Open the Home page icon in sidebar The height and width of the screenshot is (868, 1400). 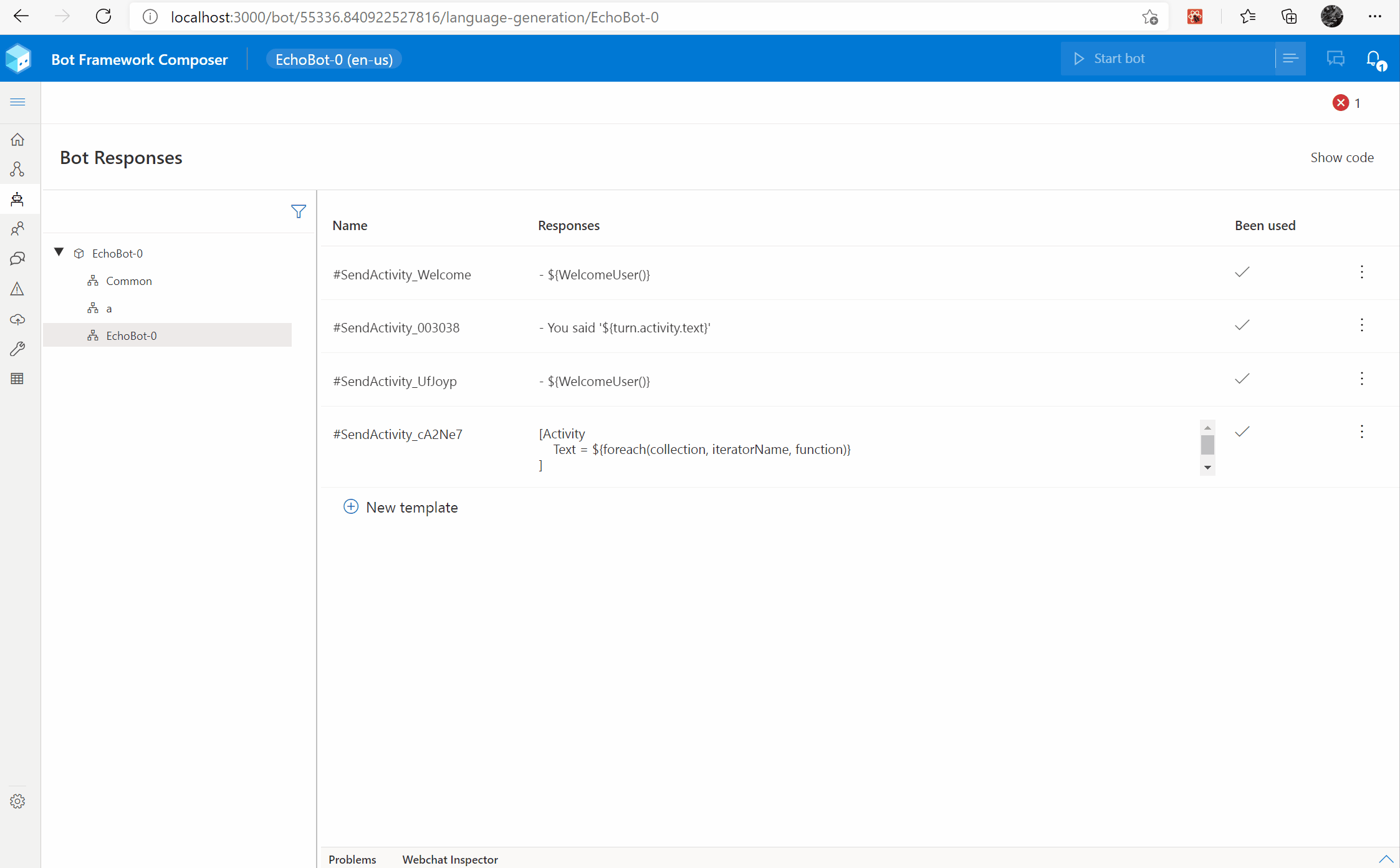(x=17, y=140)
